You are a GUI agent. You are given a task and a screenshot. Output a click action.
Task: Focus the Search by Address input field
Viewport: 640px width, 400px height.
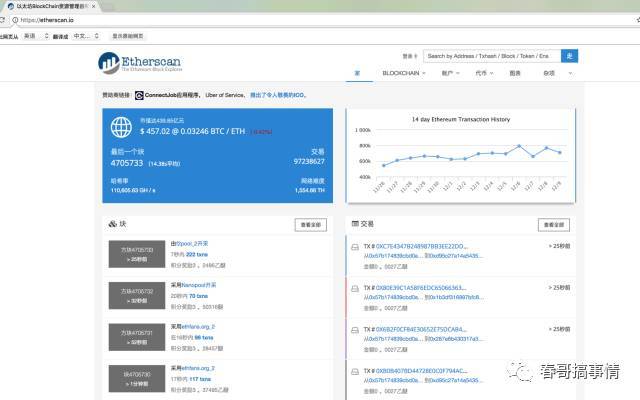coord(492,56)
